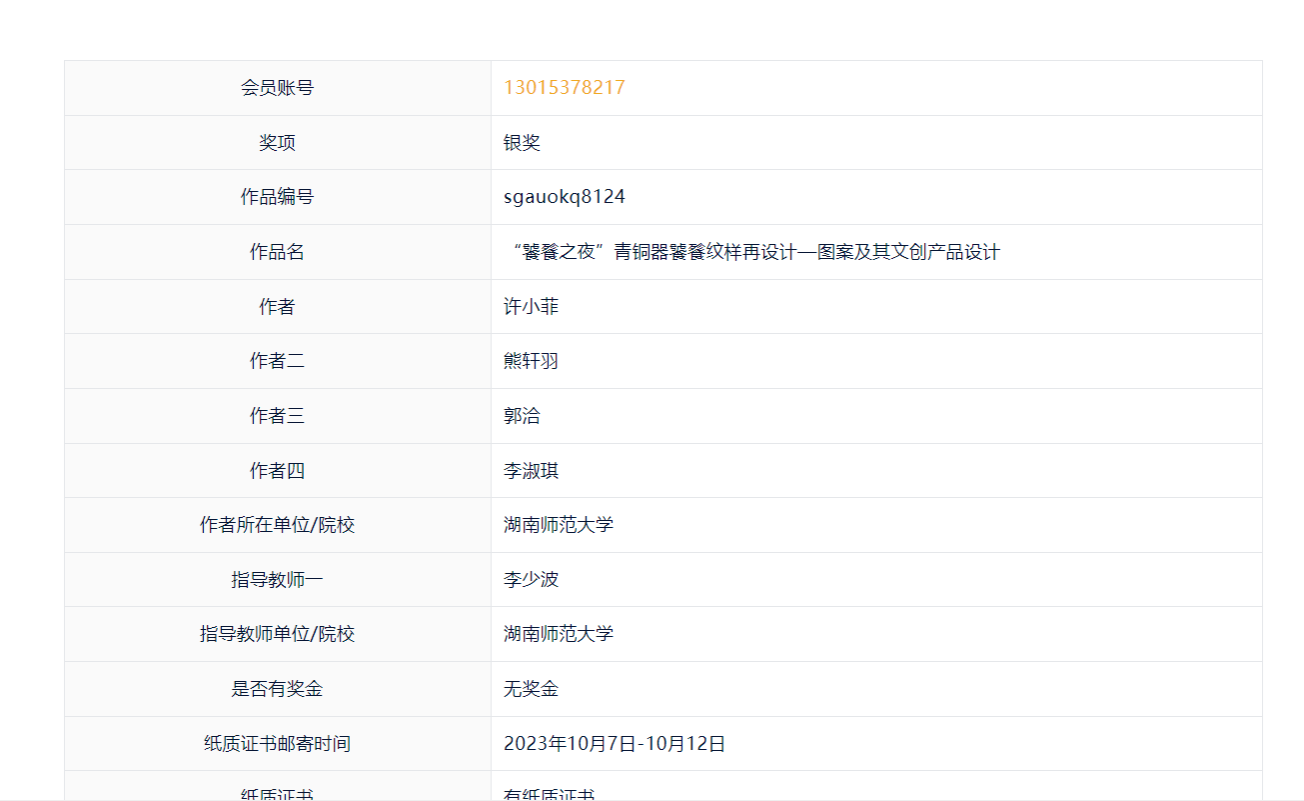Click the 作品编号 label cell
The height and width of the screenshot is (801, 1304).
277,197
